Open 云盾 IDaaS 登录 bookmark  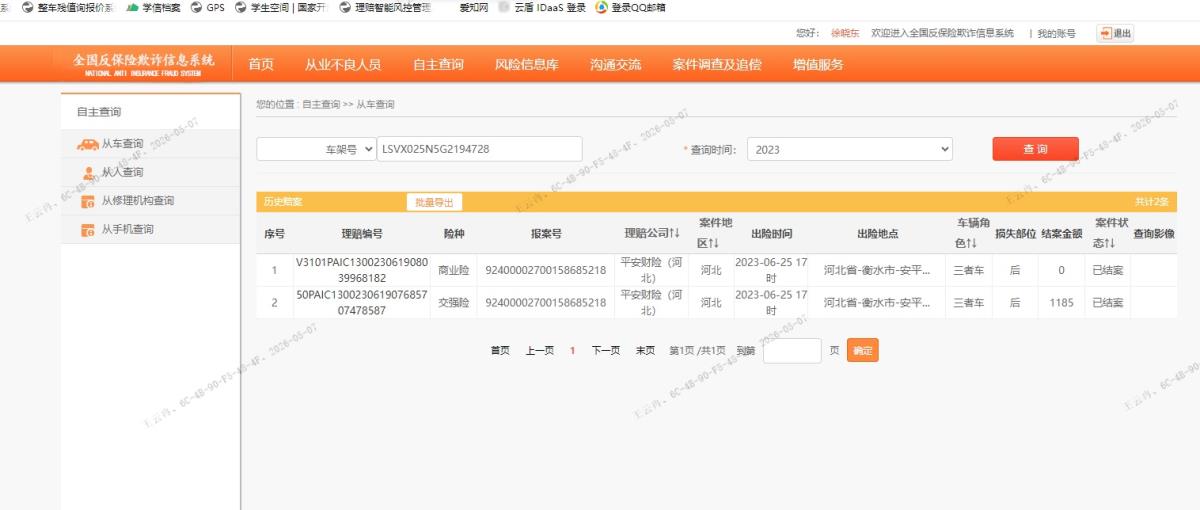(541, 7)
